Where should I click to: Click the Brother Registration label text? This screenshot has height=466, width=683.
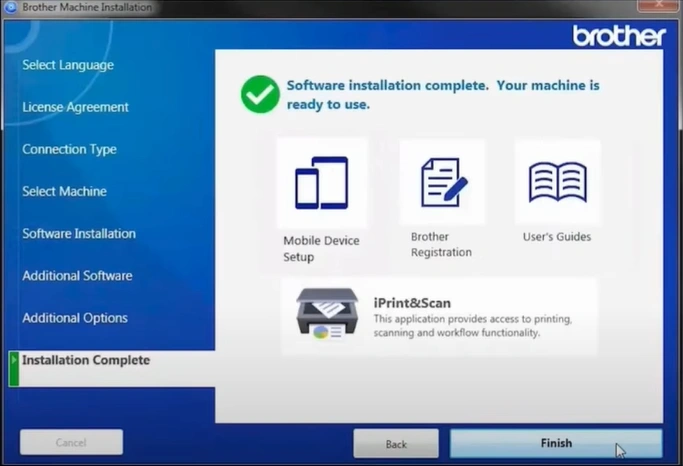[441, 245]
